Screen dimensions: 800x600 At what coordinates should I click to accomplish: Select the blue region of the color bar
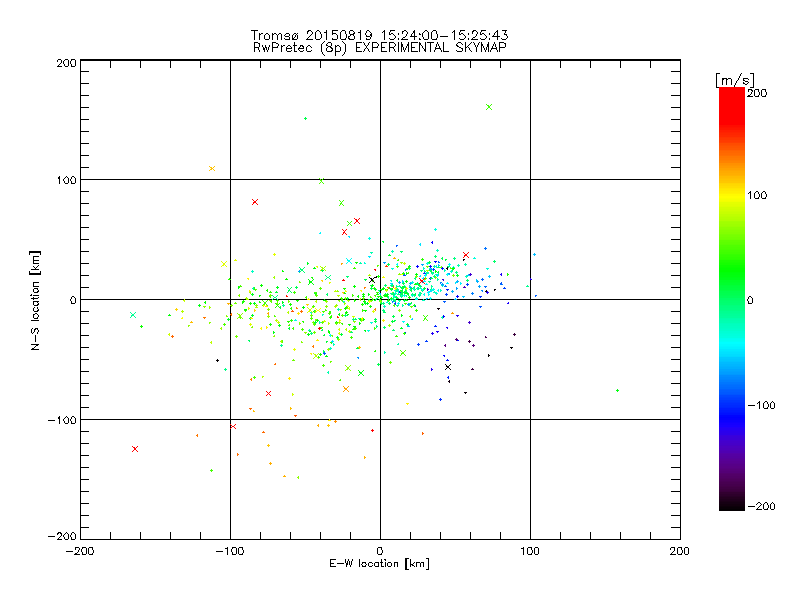[731, 405]
